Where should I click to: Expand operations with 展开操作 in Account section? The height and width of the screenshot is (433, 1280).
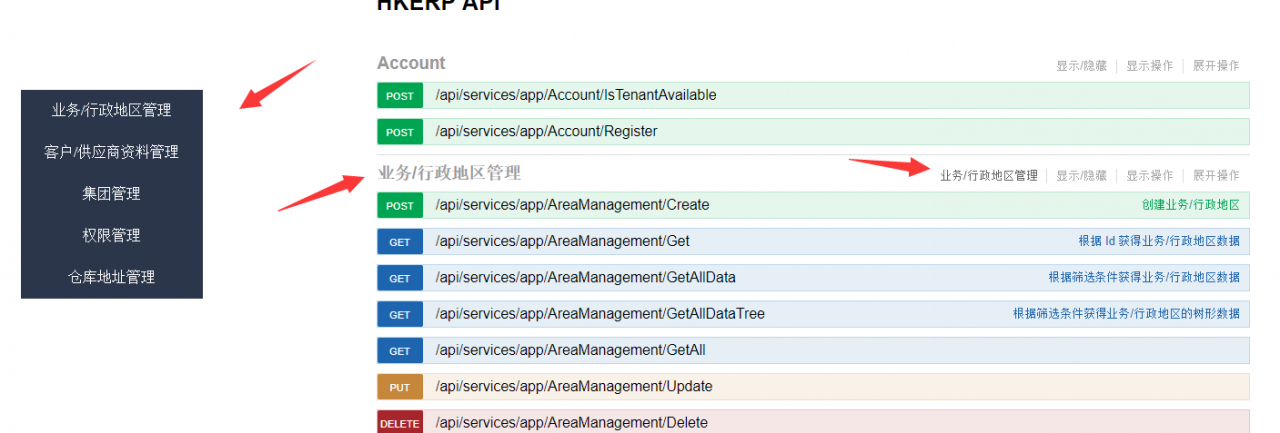1216,66
